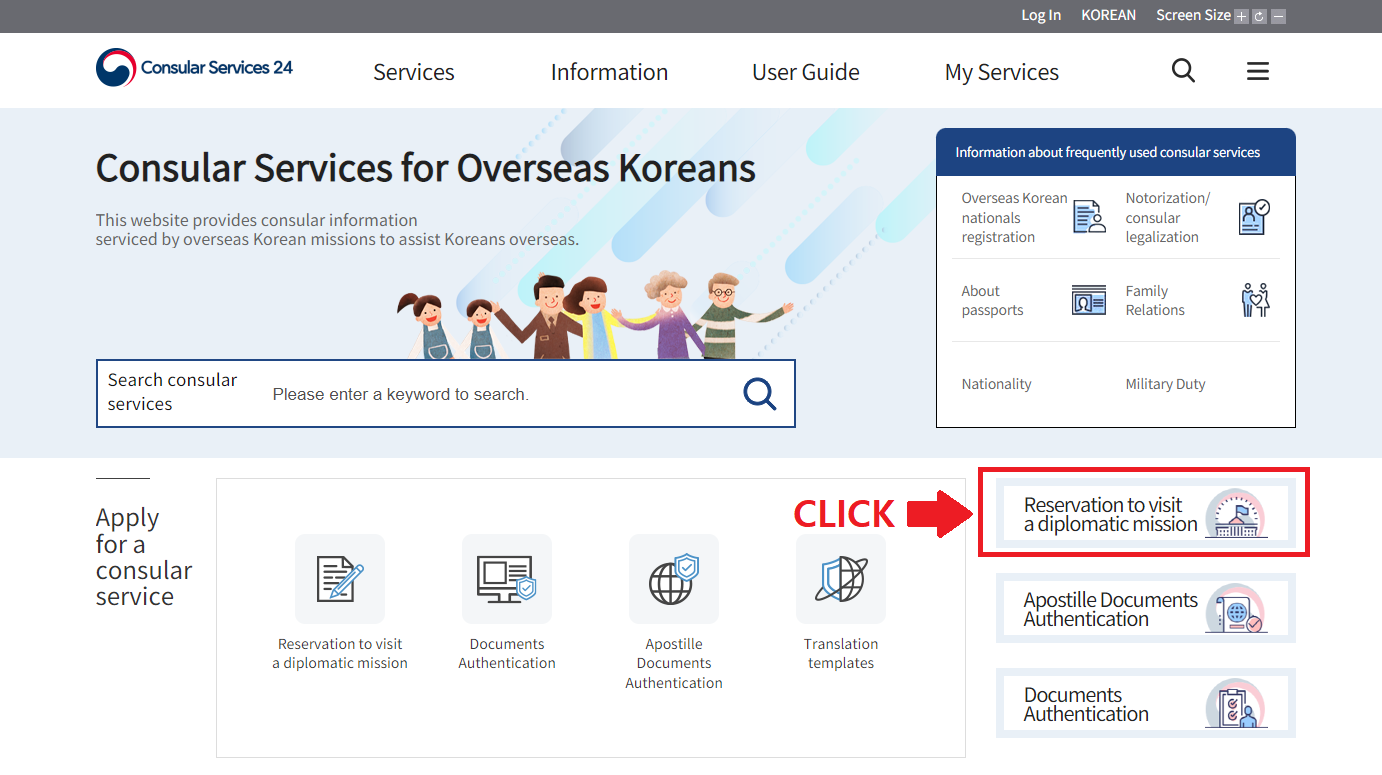Select the Documents Authentication monitor icon
The height and width of the screenshot is (775, 1382).
point(507,579)
